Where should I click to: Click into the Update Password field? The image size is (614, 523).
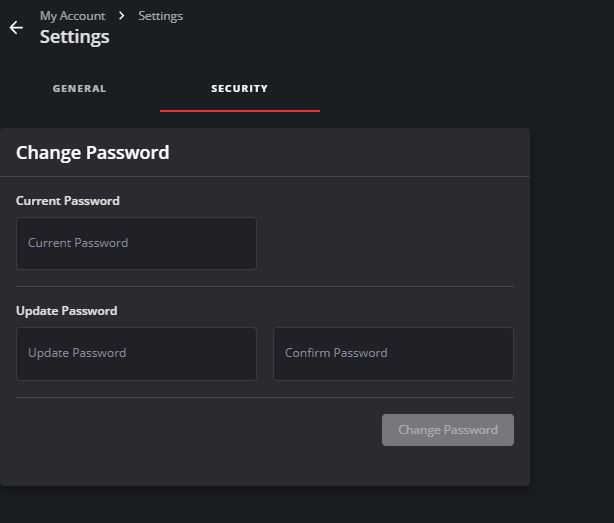(x=136, y=353)
